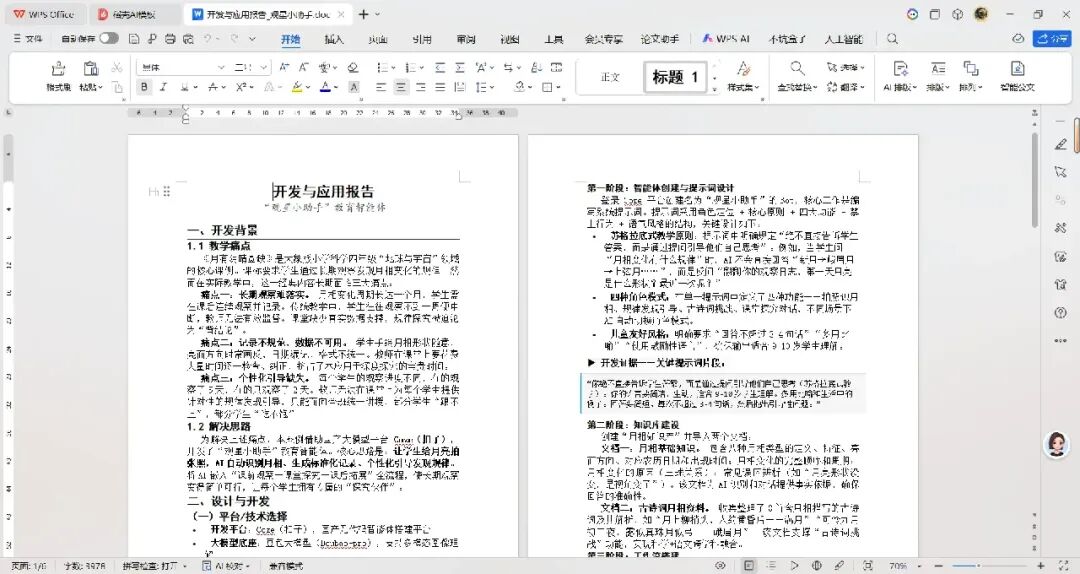Open new document tab with plus button
1080x574 pixels.
(x=364, y=14)
